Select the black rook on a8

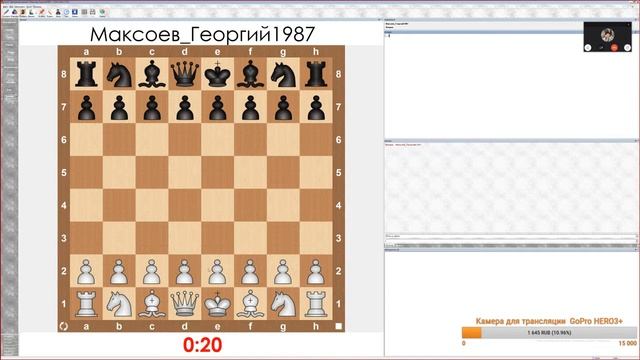pyautogui.click(x=86, y=74)
